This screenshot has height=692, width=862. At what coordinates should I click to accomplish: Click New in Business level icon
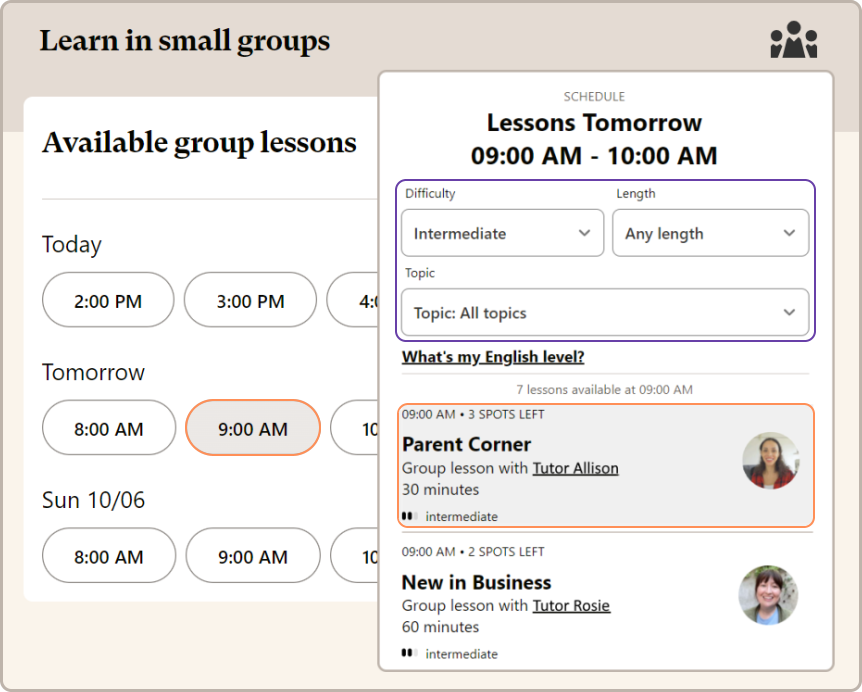point(409,653)
